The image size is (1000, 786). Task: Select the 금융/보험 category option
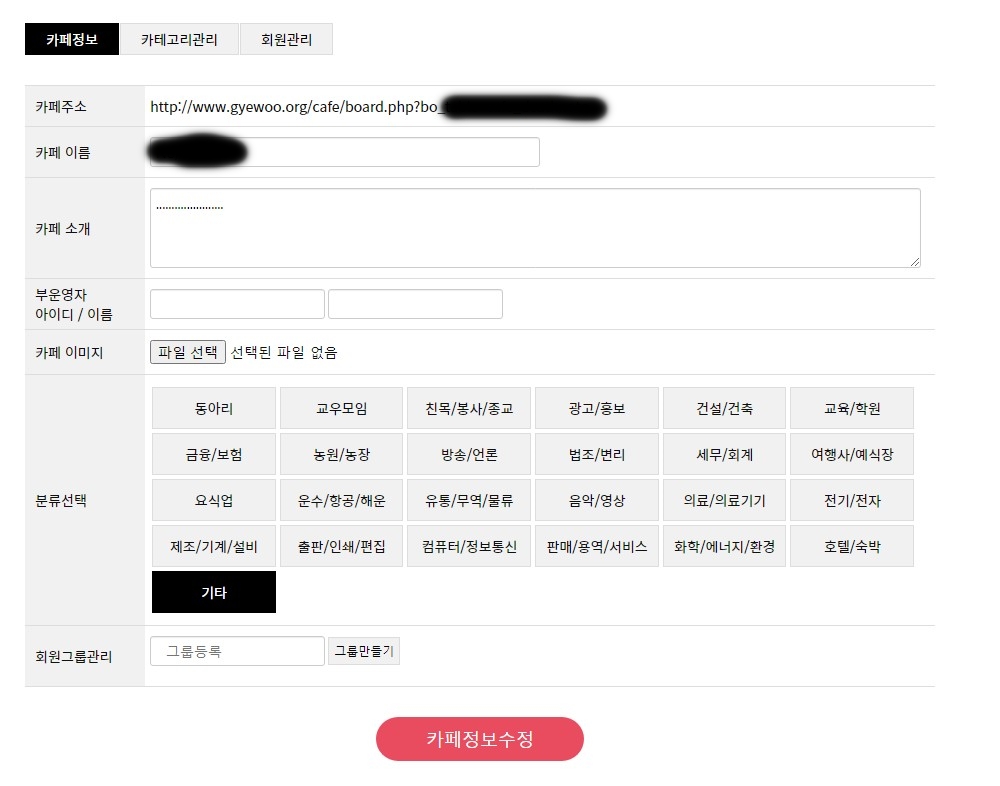(x=214, y=454)
